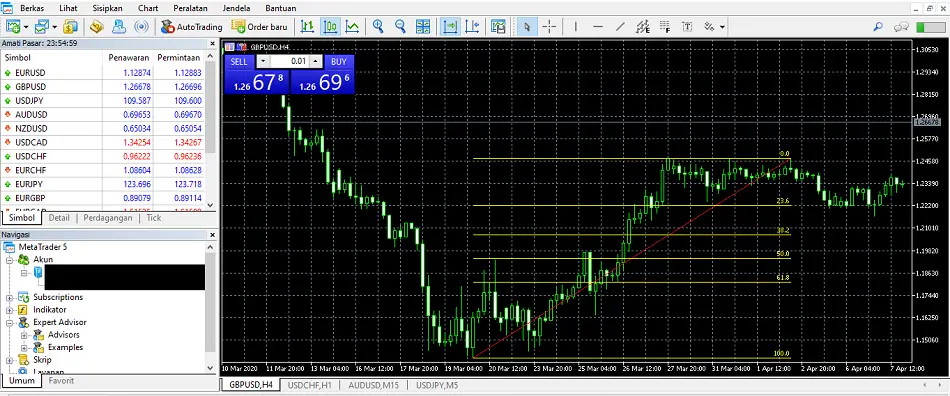The height and width of the screenshot is (396, 950).
Task: Select the Fibonacci retracement tool
Action: pos(665,27)
